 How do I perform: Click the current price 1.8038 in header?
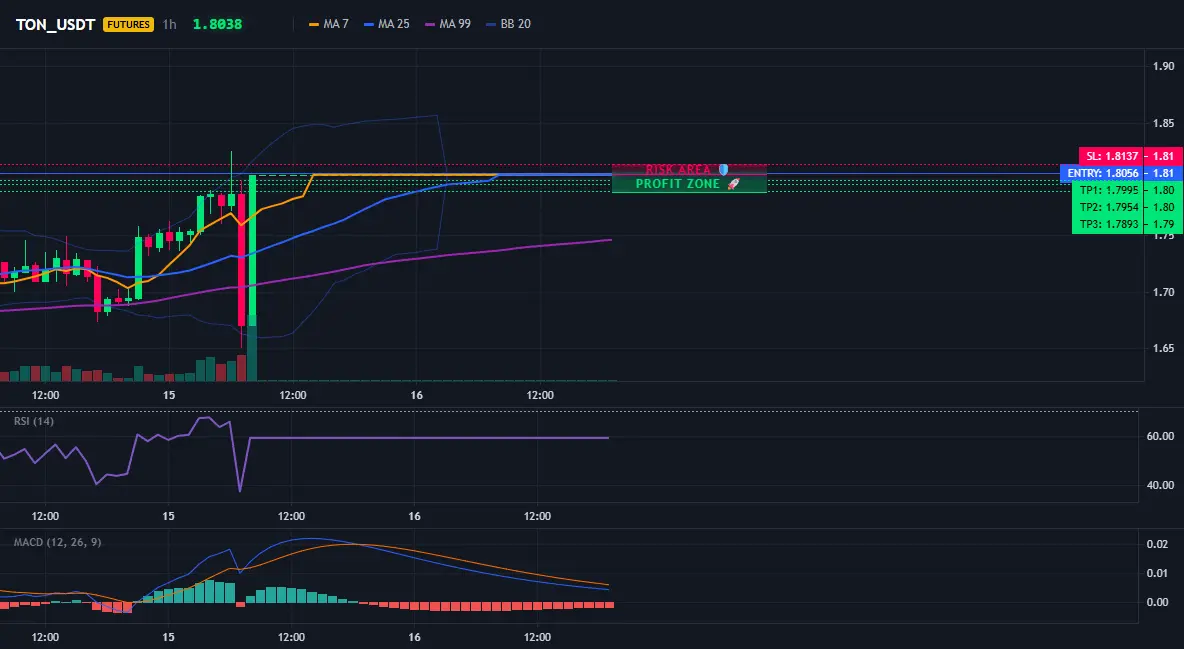pyautogui.click(x=217, y=24)
